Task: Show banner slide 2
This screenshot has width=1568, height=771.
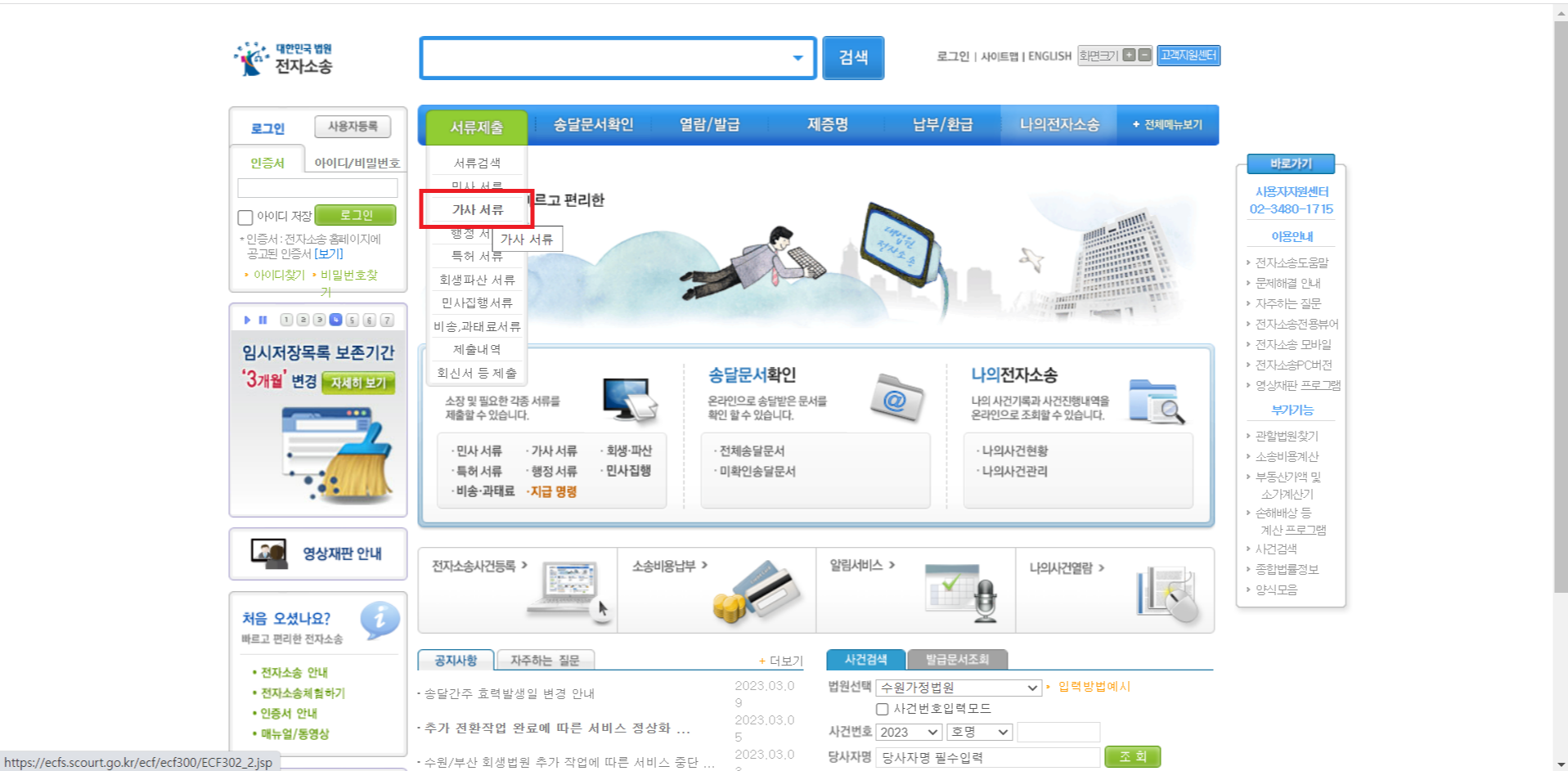Action: 303,321
